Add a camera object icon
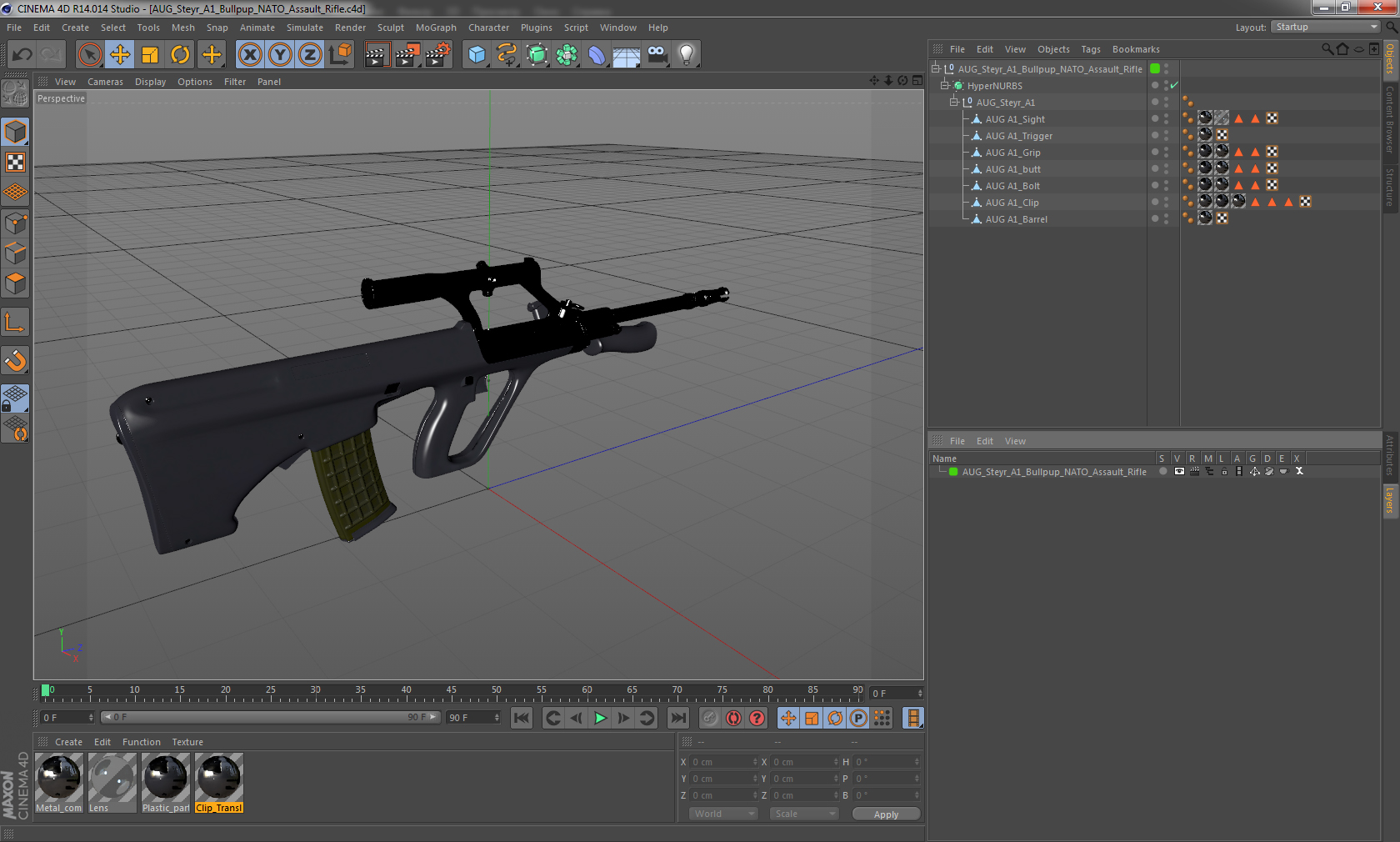The height and width of the screenshot is (842, 1400). [x=657, y=55]
